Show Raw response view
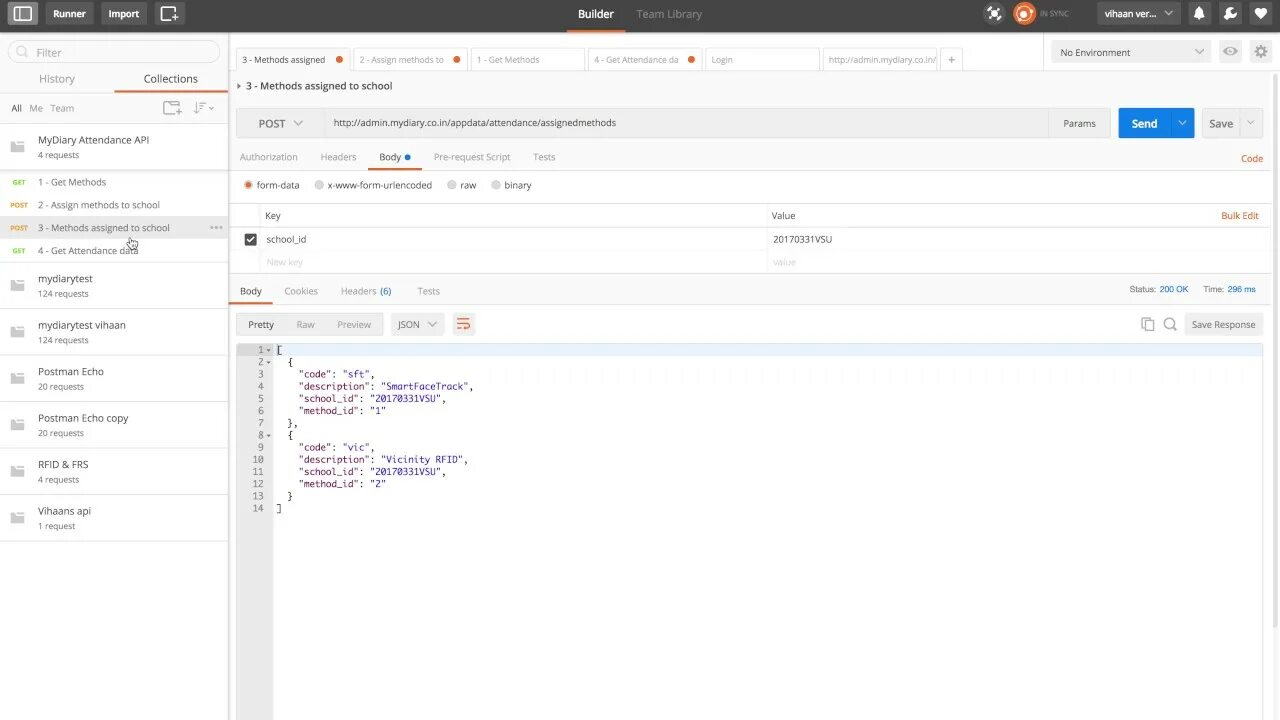 coord(305,324)
